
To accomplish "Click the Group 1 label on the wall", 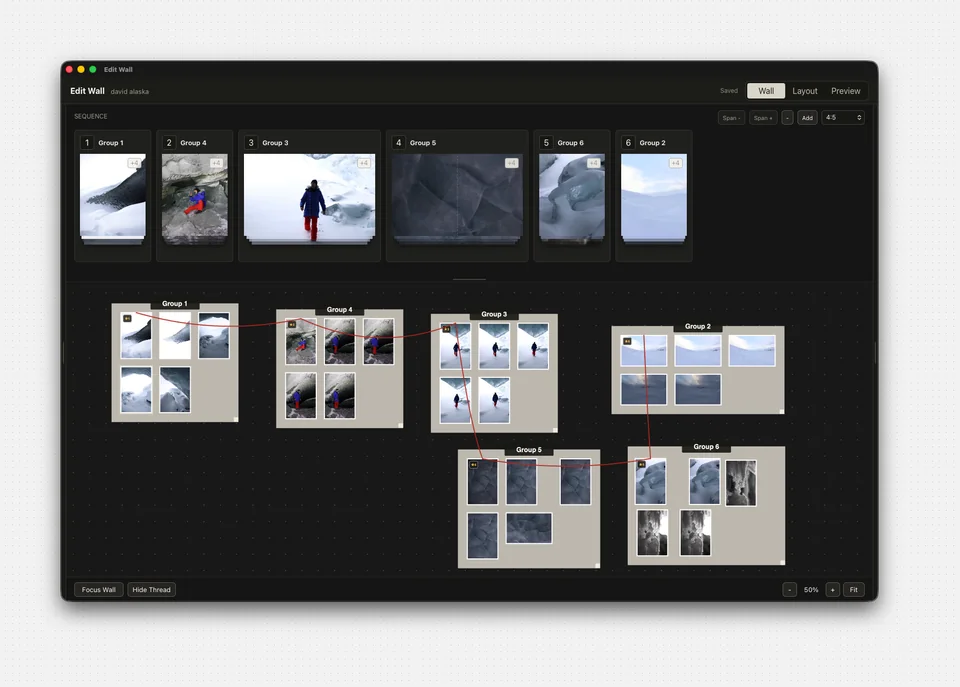I will [x=174, y=304].
